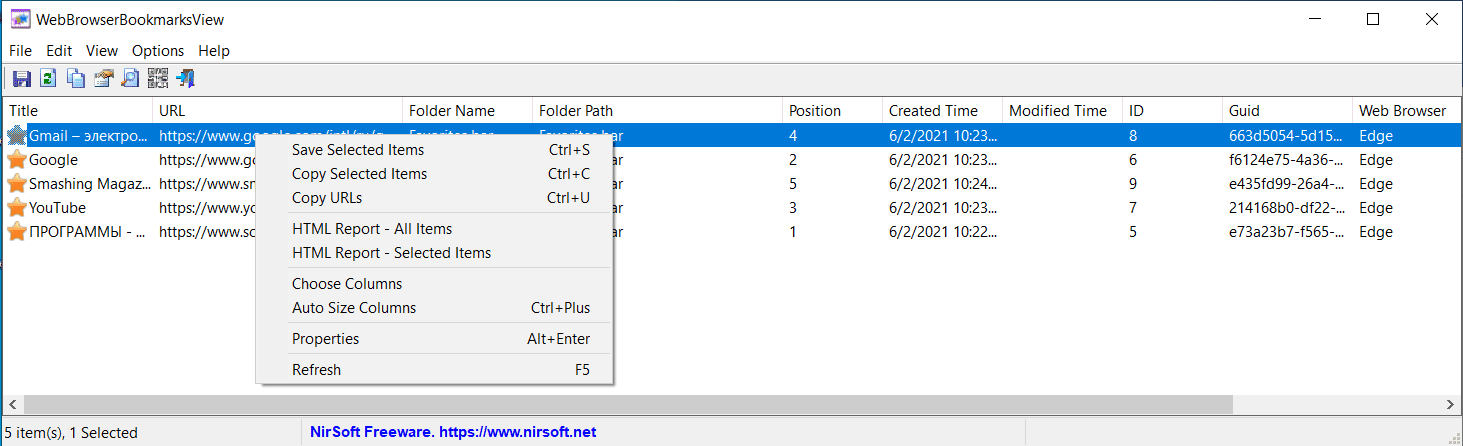Click the star icon beside YouTube bookmark
The image size is (1463, 446).
pyautogui.click(x=17, y=208)
